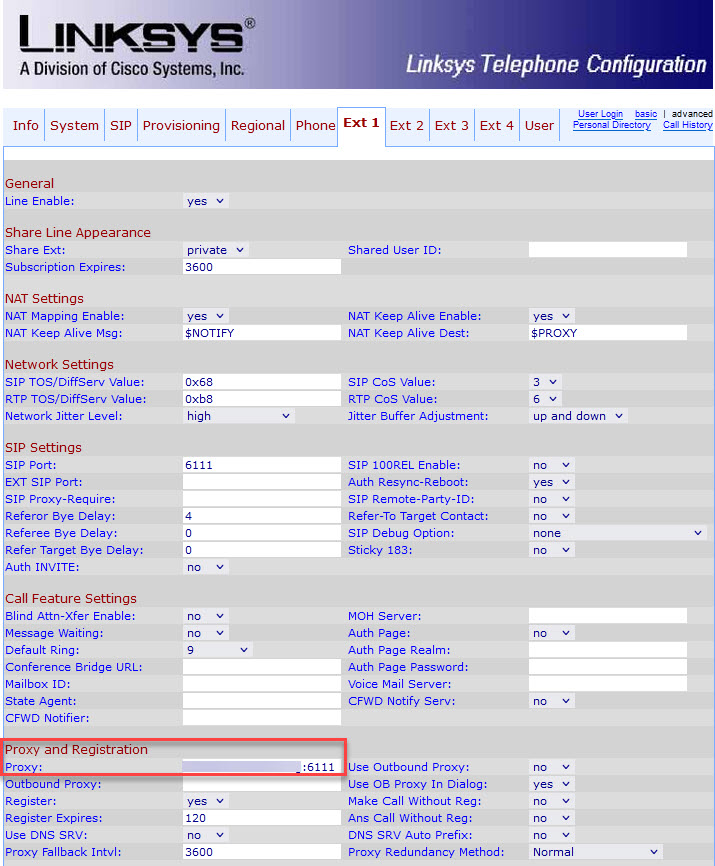
Task: Click the Proxy address field
Action: click(x=262, y=767)
